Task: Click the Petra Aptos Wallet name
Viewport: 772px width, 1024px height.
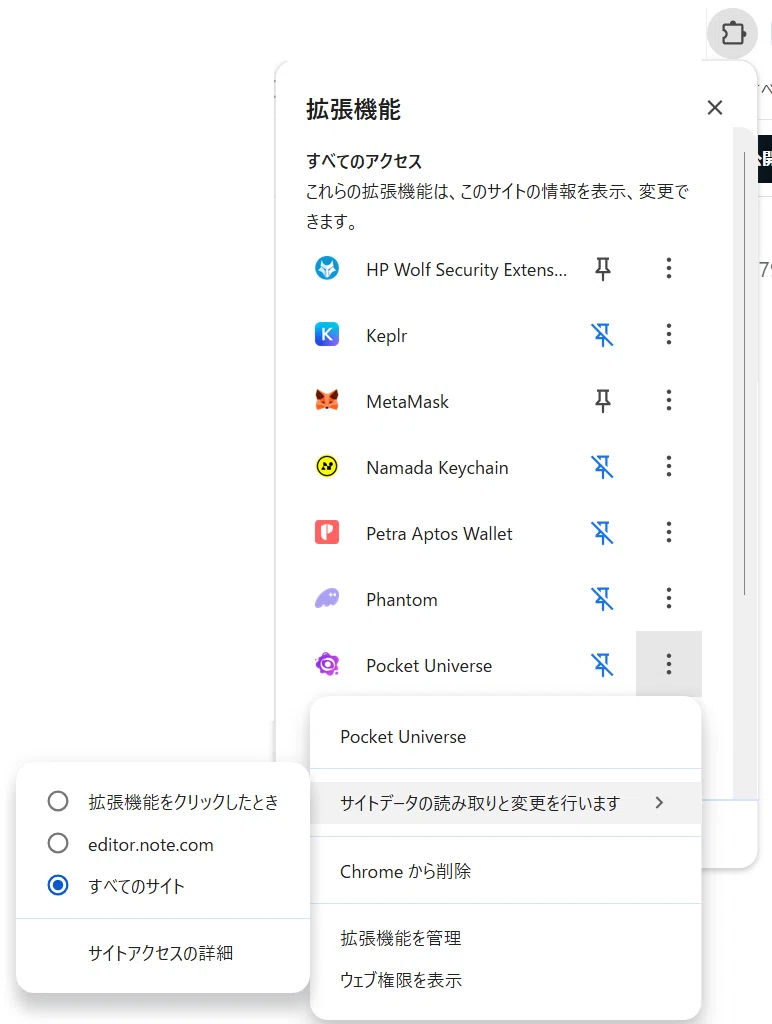Action: 439,534
